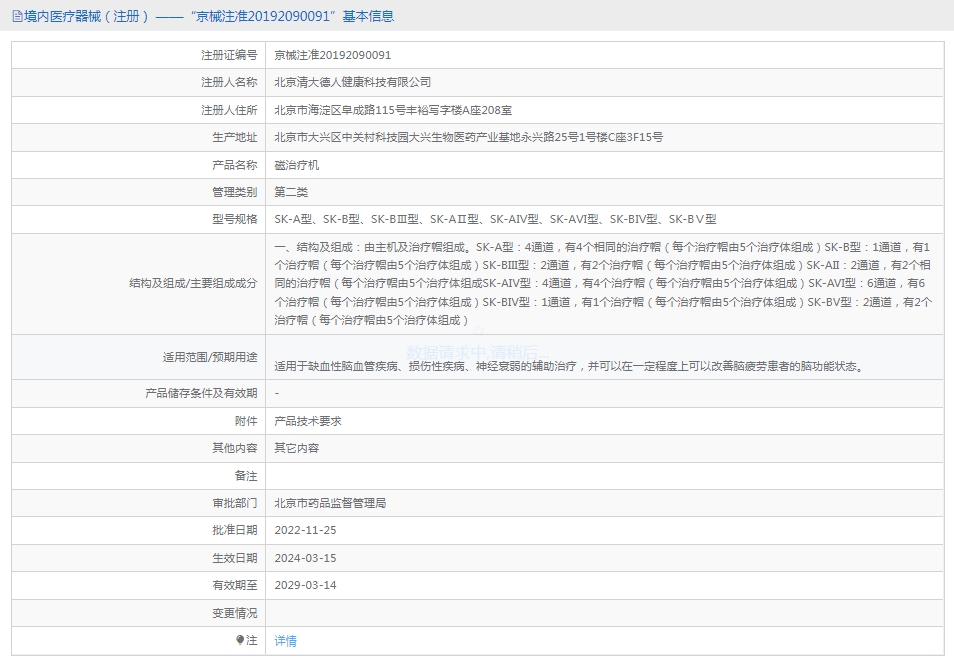Select the intended use text 适用于缺血性脑血管疾病
This screenshot has width=954, height=665.
click(x=569, y=366)
